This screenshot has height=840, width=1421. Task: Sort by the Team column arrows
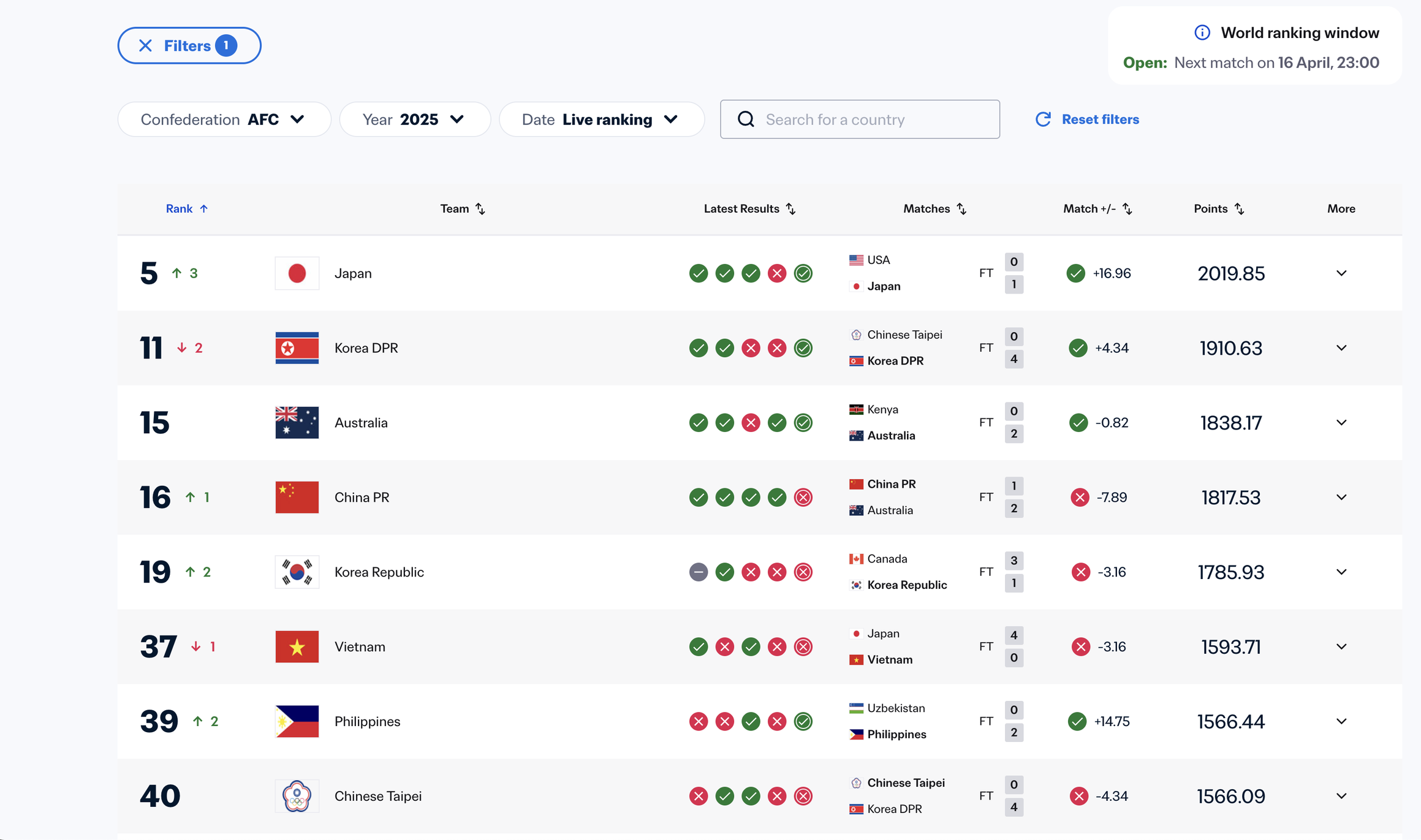pyautogui.click(x=480, y=209)
